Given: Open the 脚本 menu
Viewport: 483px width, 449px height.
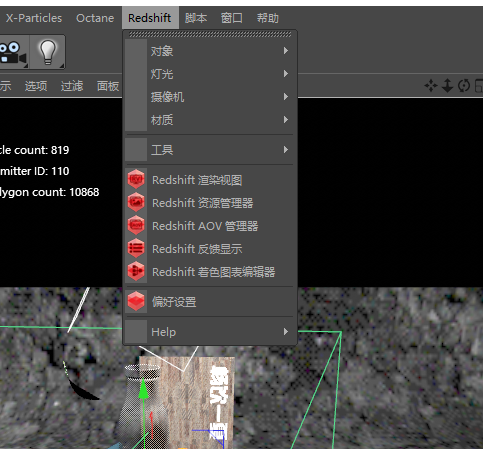Looking at the screenshot, I should coord(196,18).
